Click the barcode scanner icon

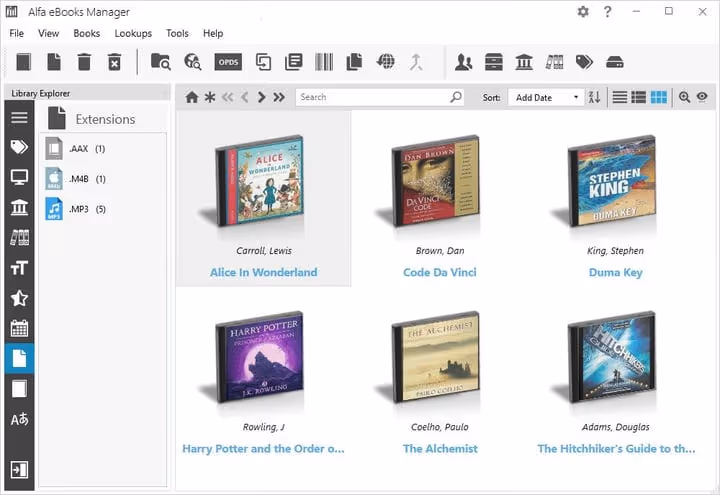click(324, 62)
